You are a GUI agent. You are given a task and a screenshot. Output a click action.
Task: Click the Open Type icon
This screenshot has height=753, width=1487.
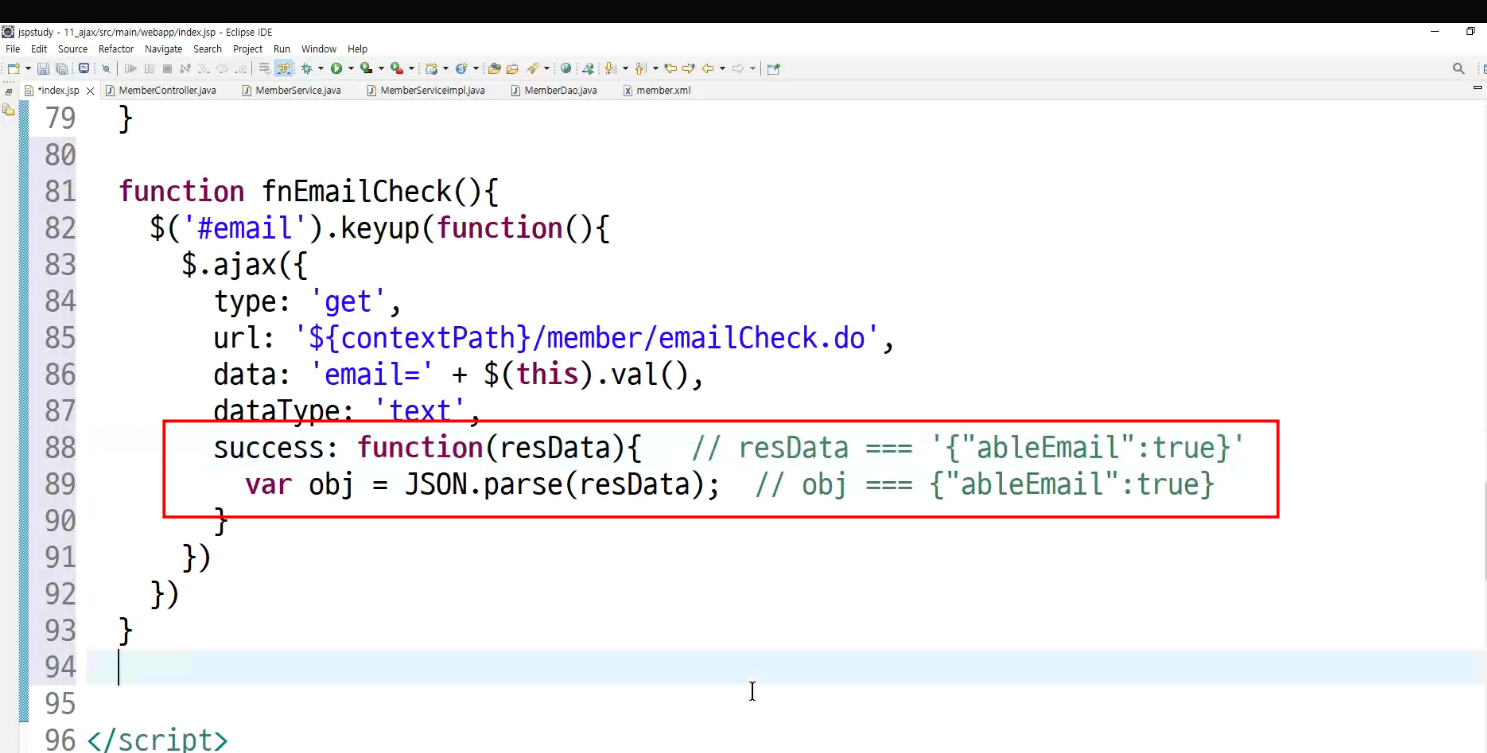[x=494, y=69]
